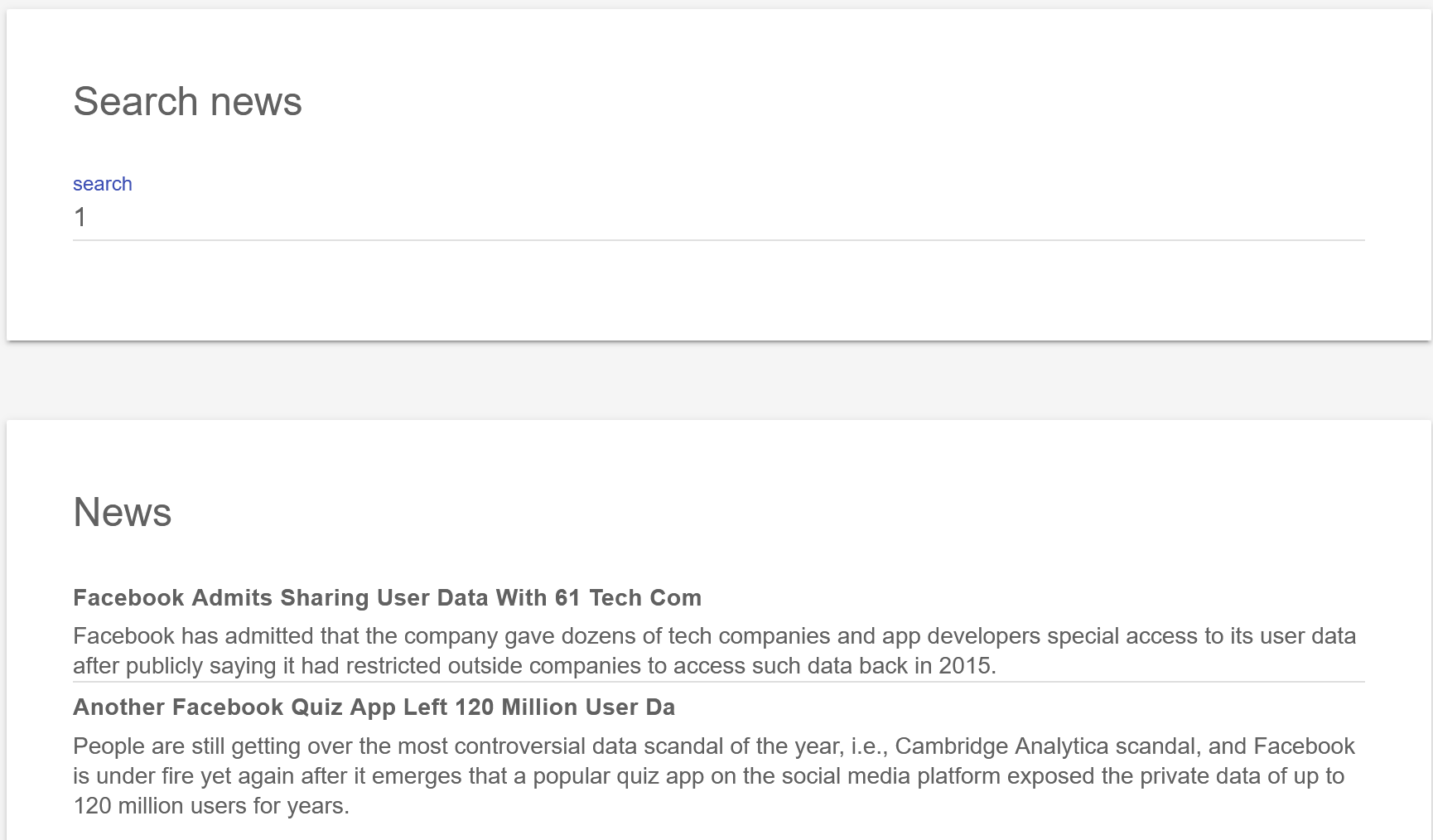This screenshot has width=1433, height=840.
Task: Open the "Another Facebook Quiz App" headline
Action: [x=374, y=707]
